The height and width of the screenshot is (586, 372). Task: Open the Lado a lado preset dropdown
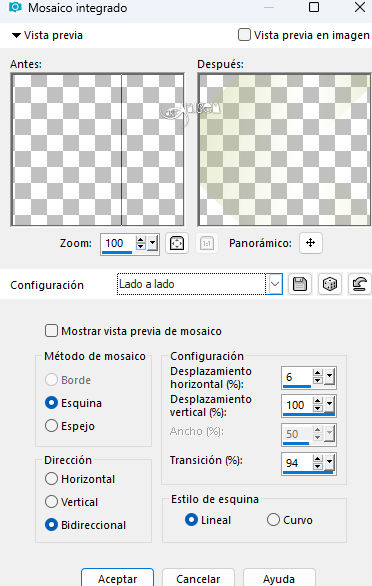coord(275,284)
